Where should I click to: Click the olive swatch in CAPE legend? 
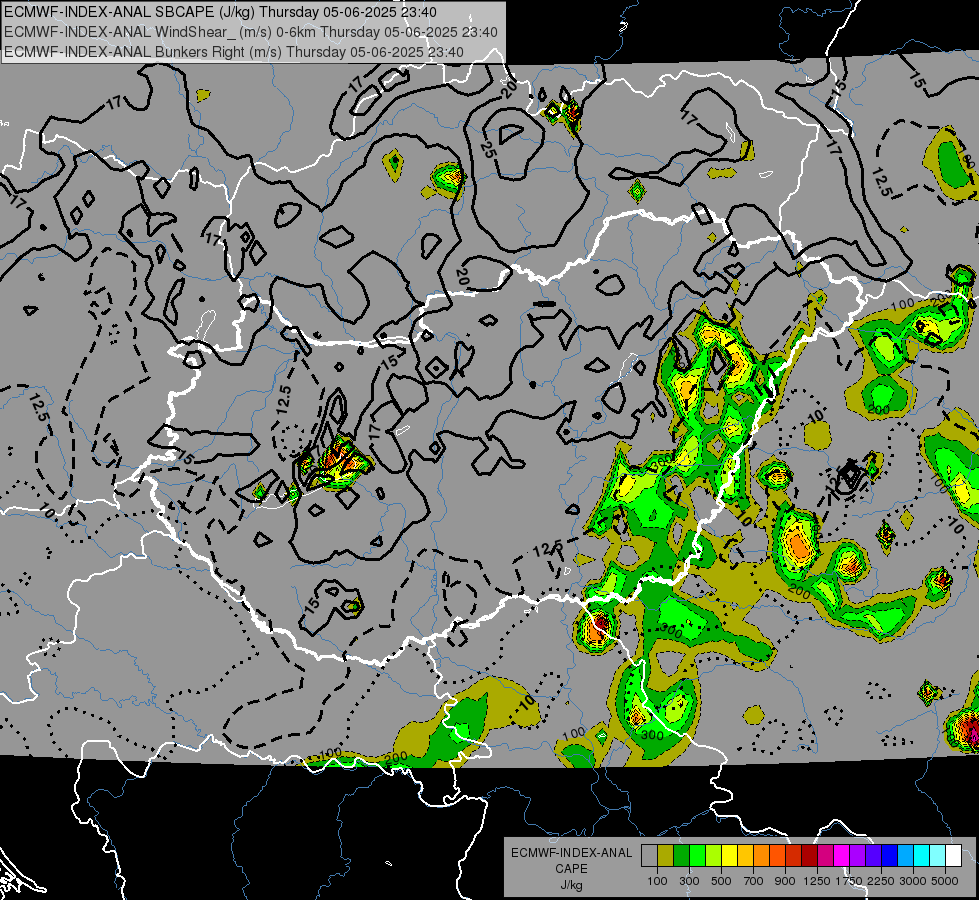click(x=665, y=856)
